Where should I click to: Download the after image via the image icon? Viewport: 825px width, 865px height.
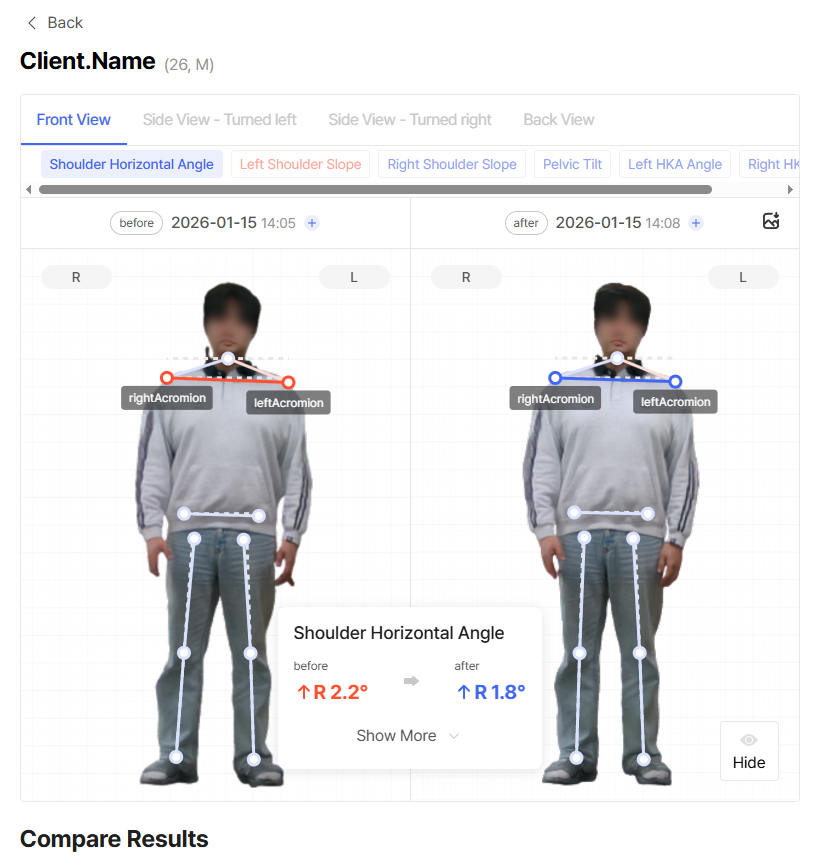pos(770,222)
